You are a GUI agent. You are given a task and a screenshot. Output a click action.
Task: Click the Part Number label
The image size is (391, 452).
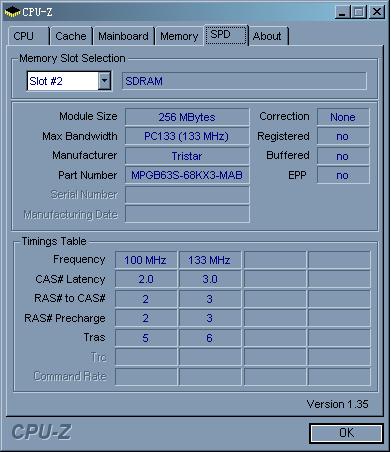click(x=88, y=175)
